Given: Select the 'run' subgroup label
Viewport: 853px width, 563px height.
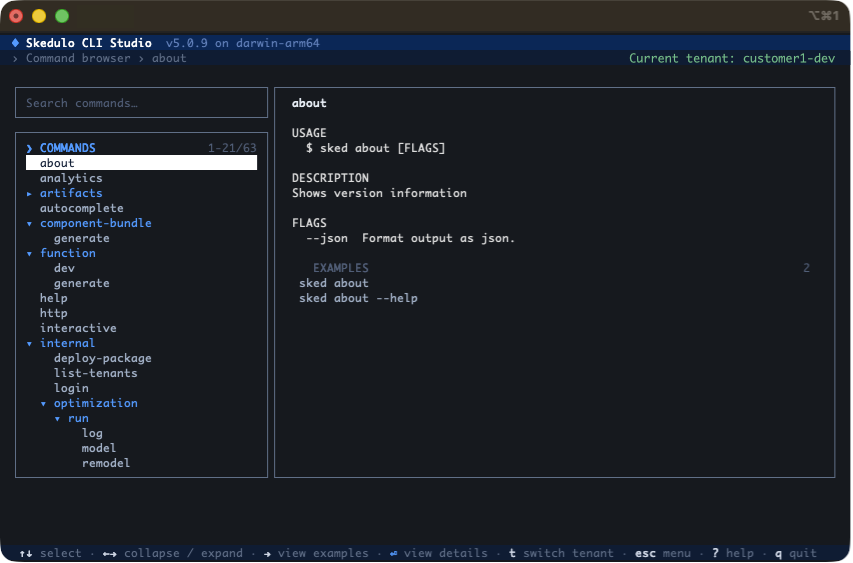Looking at the screenshot, I should tap(78, 418).
